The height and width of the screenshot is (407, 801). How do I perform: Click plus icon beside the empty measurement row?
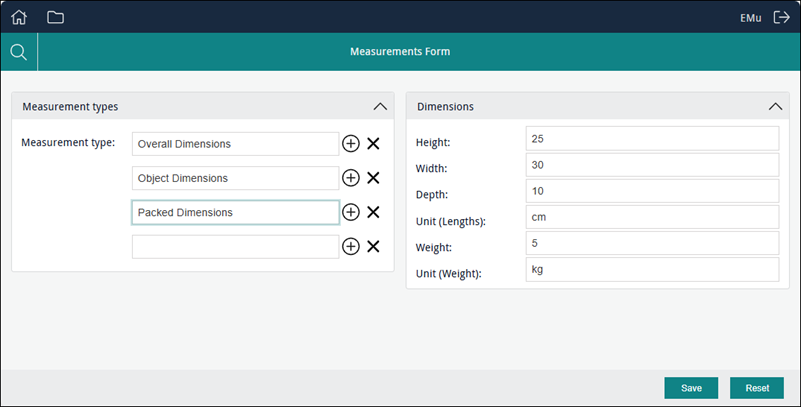point(351,246)
